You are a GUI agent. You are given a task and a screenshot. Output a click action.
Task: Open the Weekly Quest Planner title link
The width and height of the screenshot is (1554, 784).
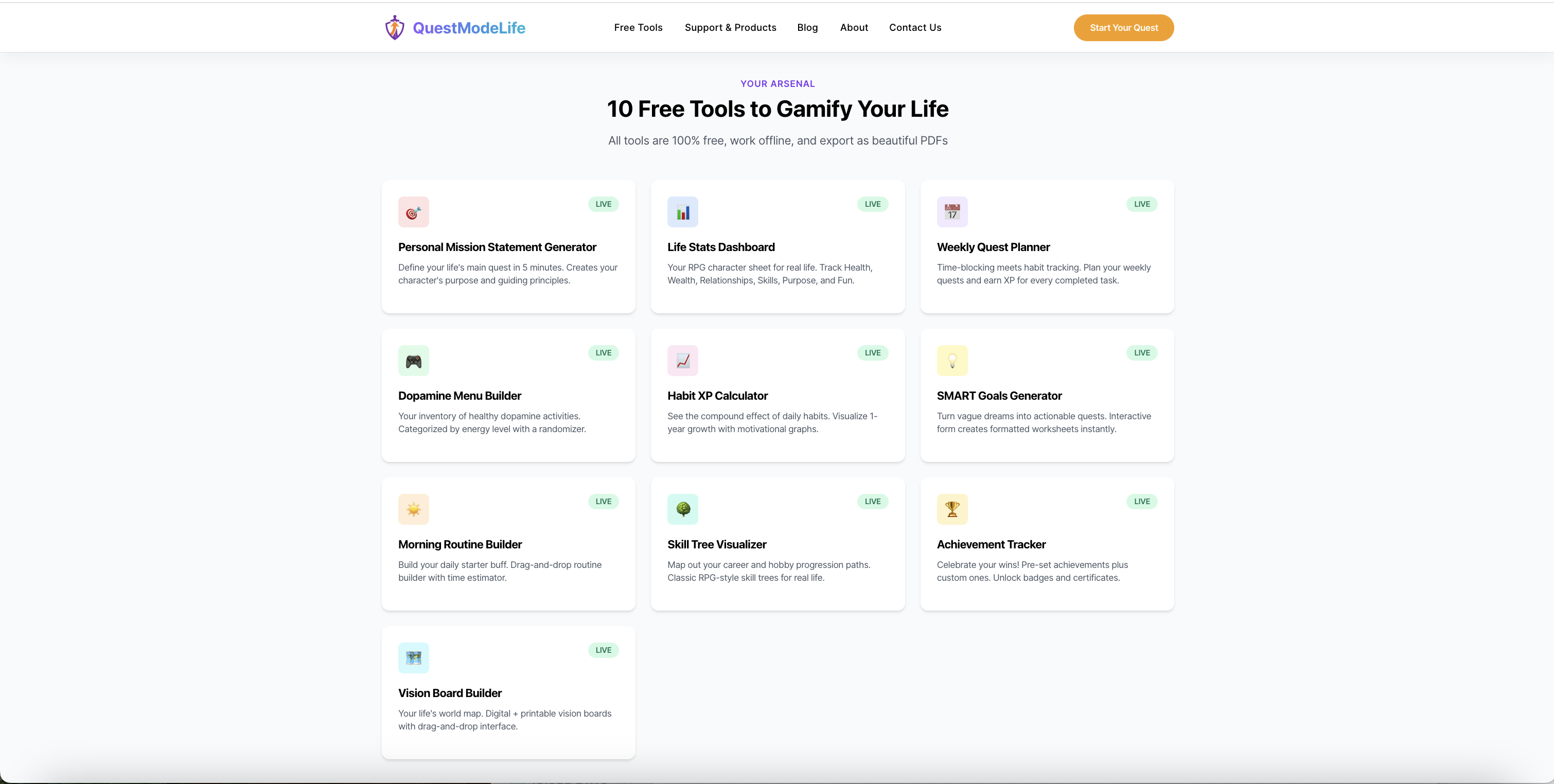[993, 247]
